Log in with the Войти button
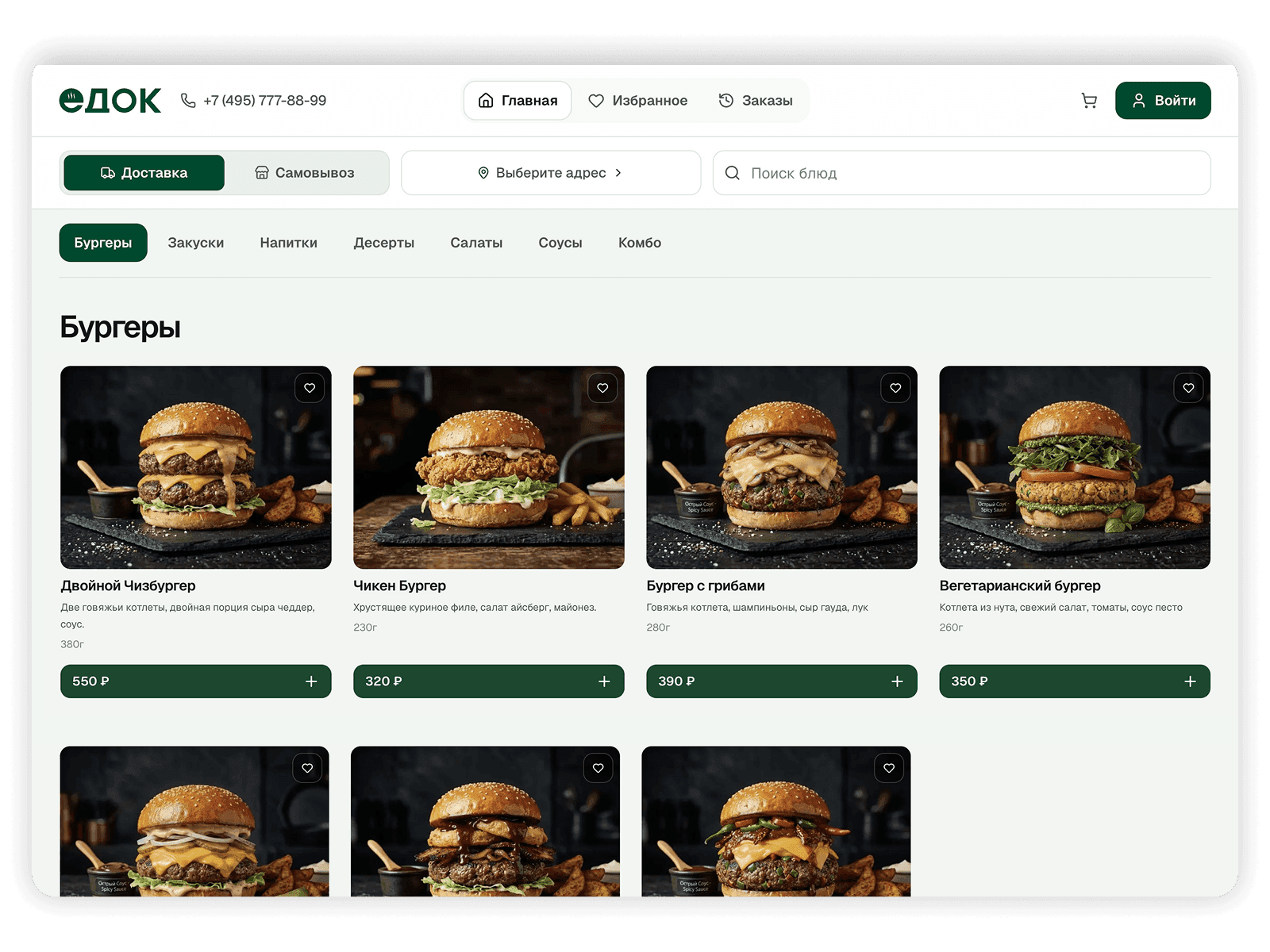This screenshot has width=1270, height=952. (1163, 101)
